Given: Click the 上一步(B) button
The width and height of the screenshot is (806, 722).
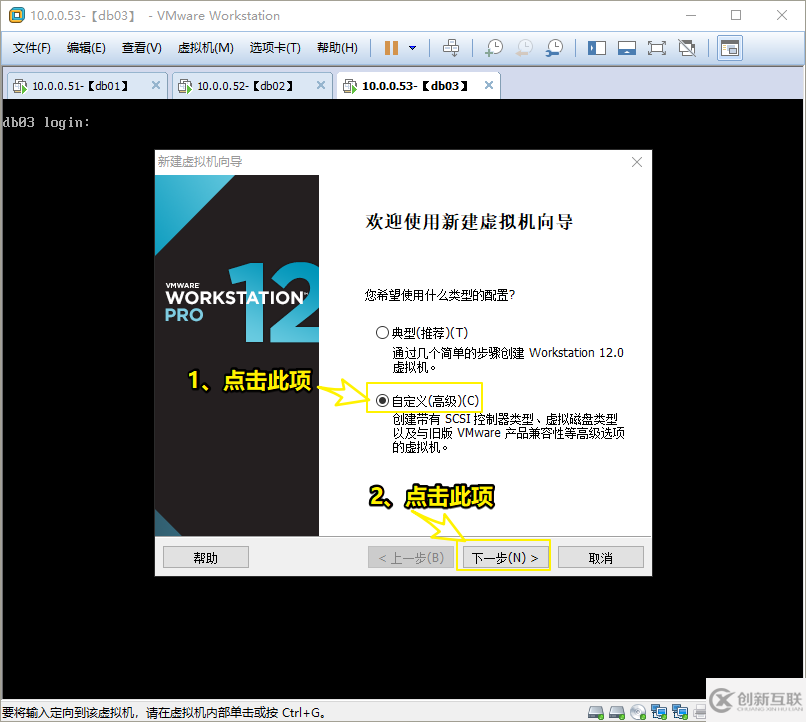Looking at the screenshot, I should click(411, 557).
